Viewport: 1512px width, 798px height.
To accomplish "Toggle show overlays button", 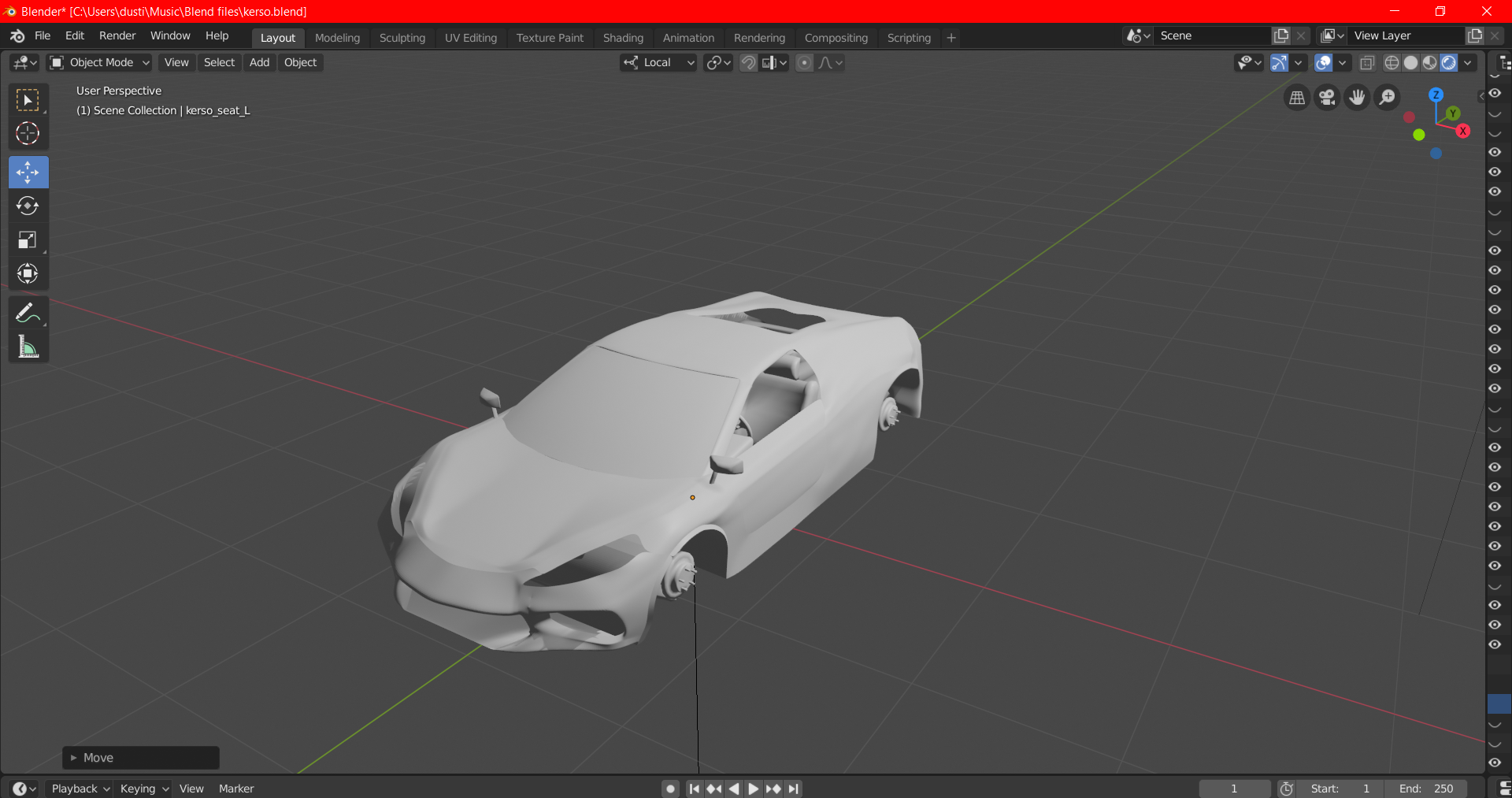I will click(1324, 63).
